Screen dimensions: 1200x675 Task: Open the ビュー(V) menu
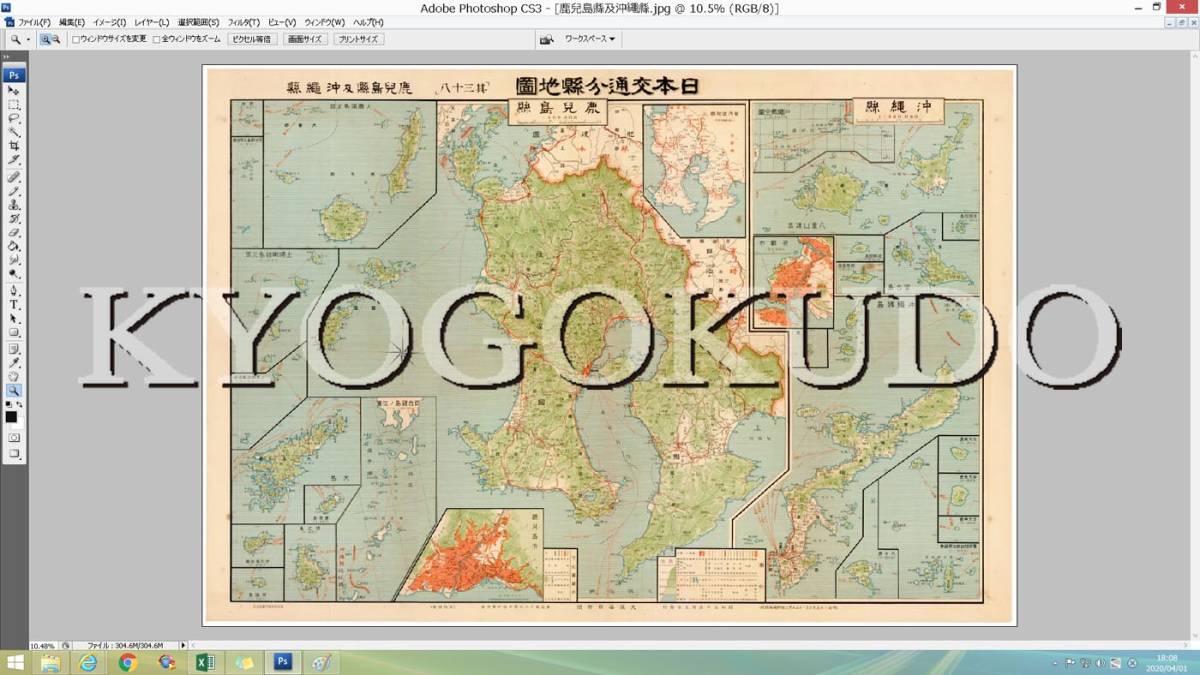point(282,22)
